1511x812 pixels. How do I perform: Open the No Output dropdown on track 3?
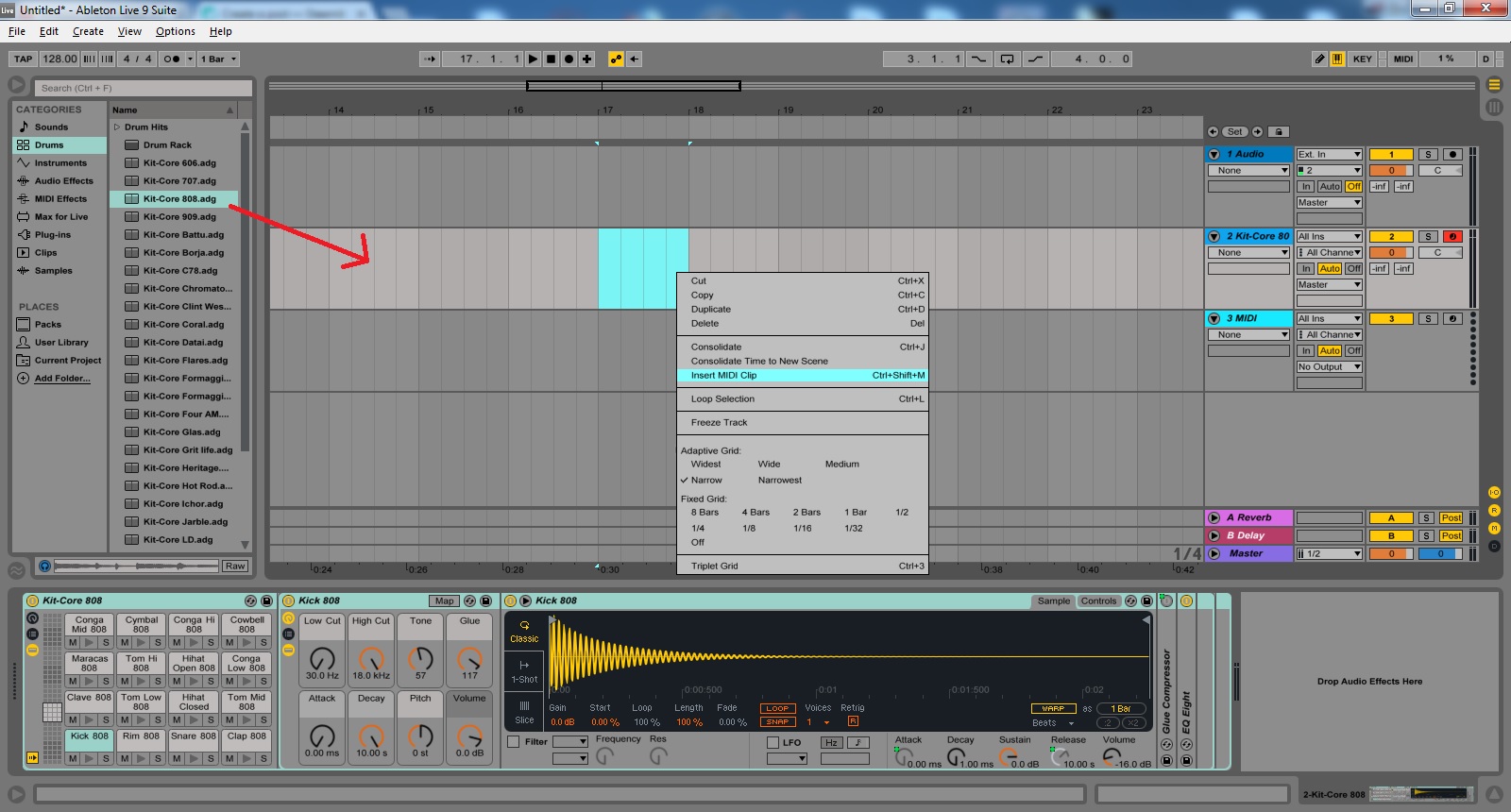coord(1329,366)
